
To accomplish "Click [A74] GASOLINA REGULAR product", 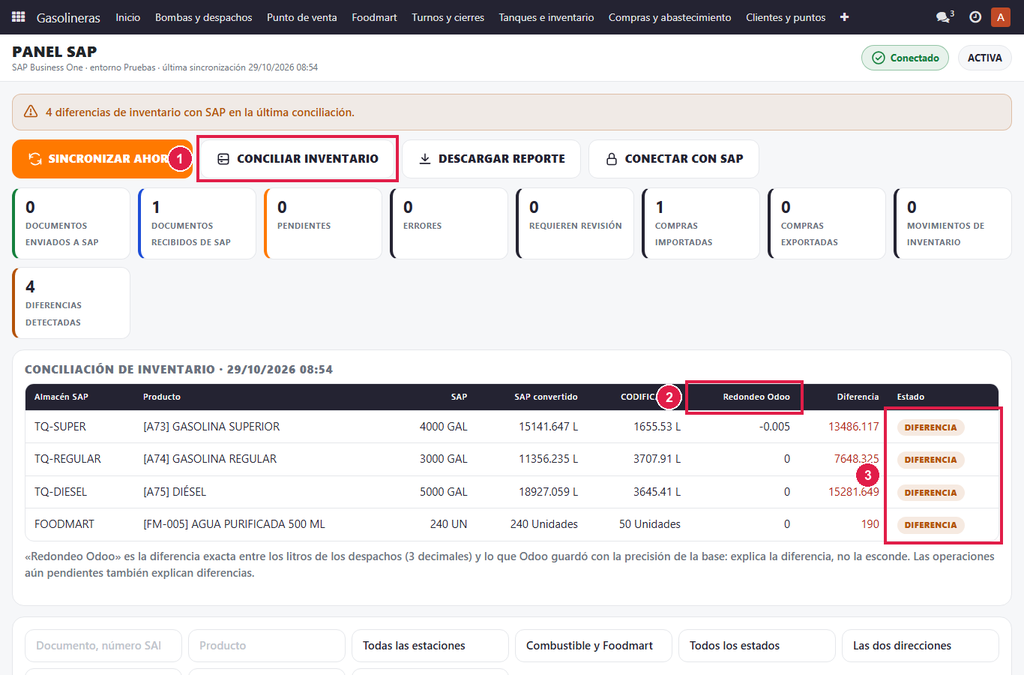I will [210, 459].
